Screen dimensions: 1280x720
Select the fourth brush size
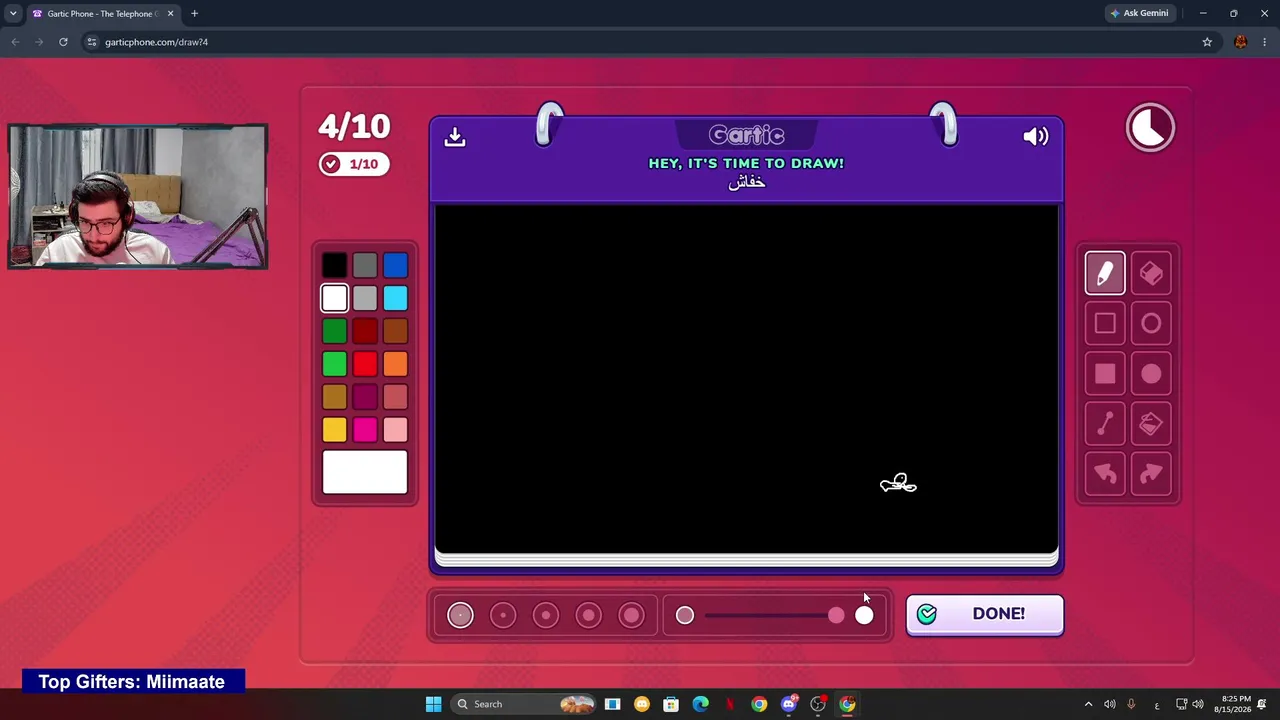[589, 615]
